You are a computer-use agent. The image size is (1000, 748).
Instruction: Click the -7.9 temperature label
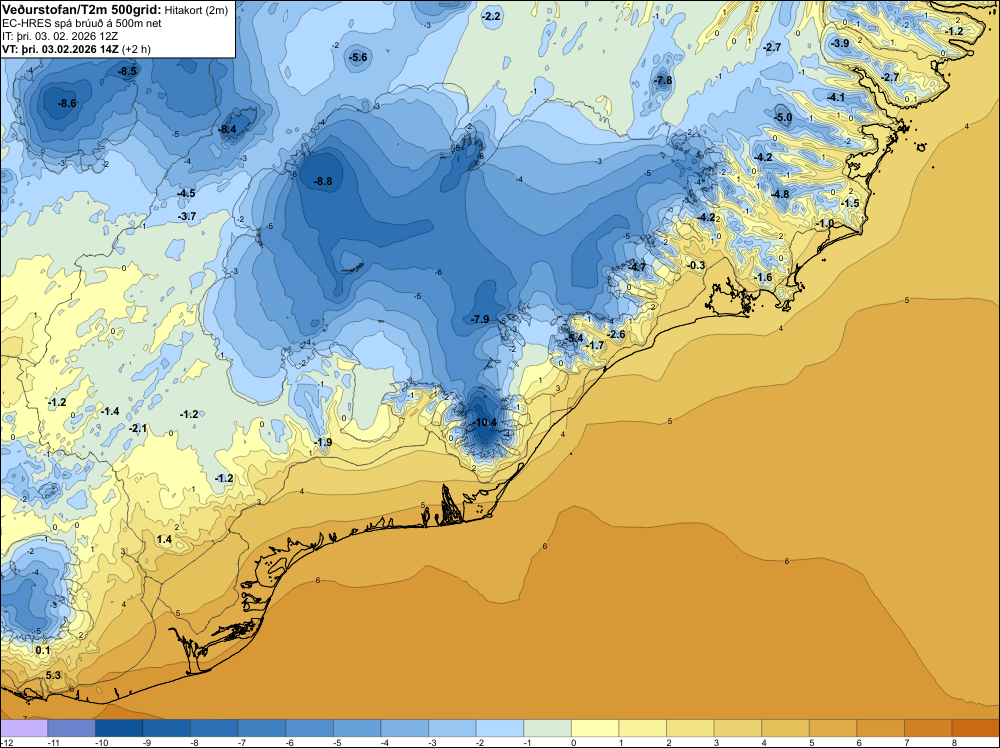point(480,319)
